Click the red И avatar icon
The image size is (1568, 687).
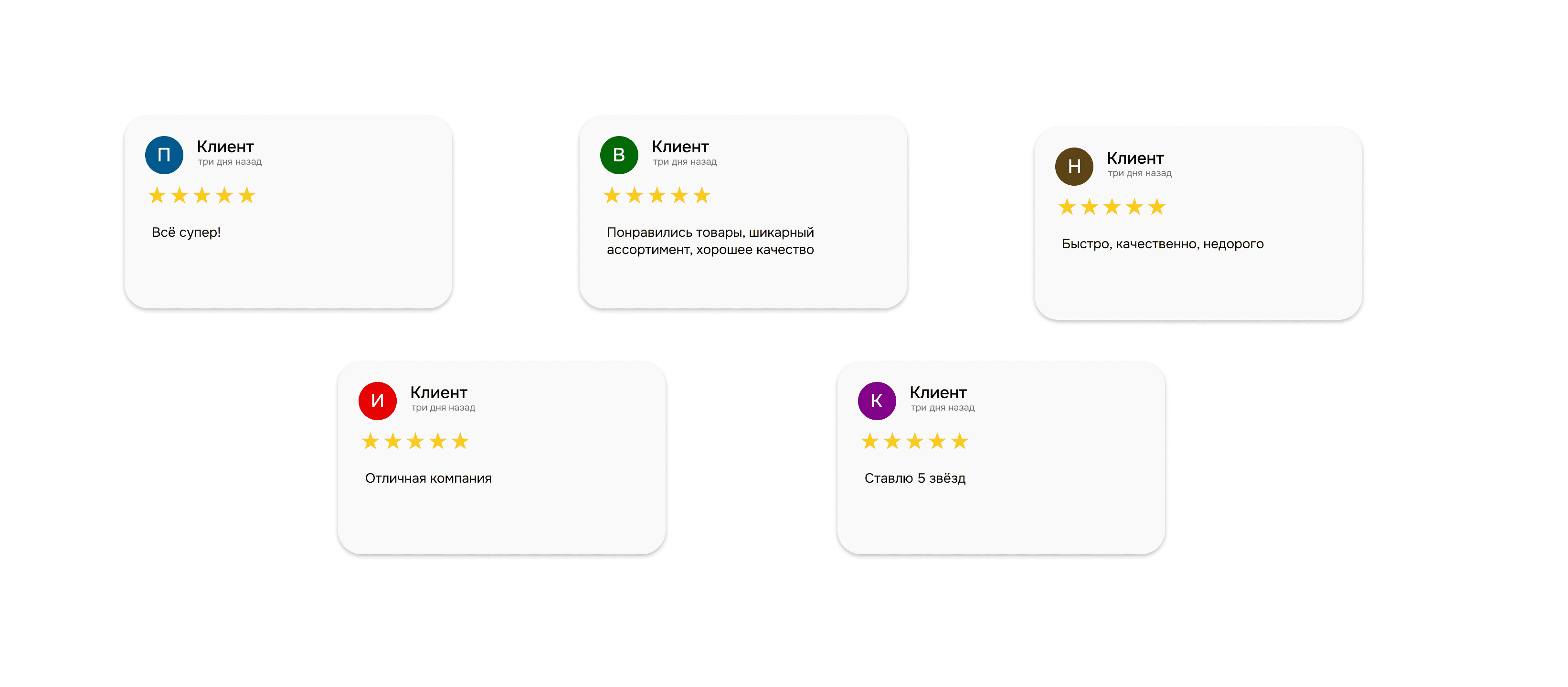coord(377,401)
